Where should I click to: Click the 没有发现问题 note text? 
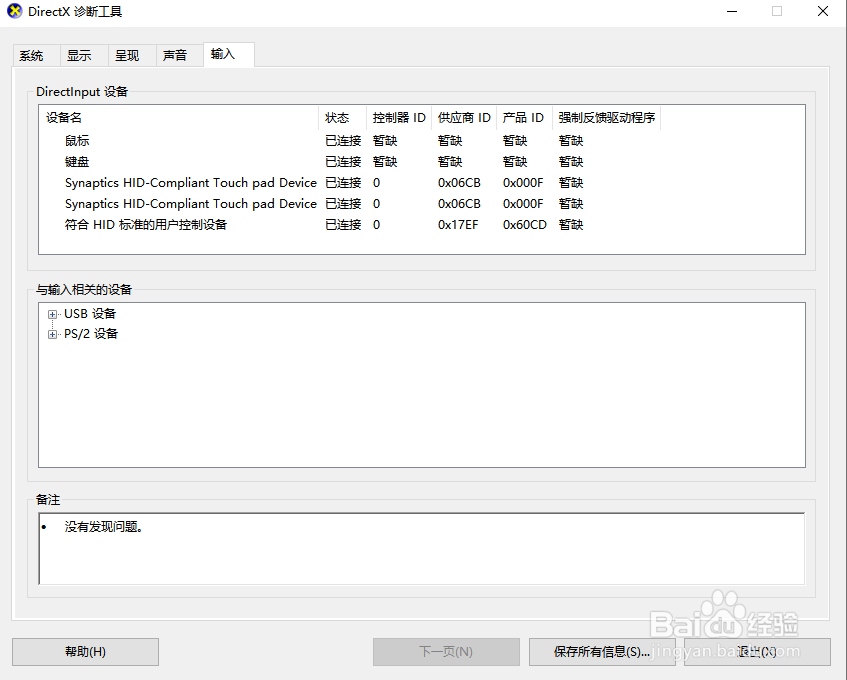click(104, 527)
